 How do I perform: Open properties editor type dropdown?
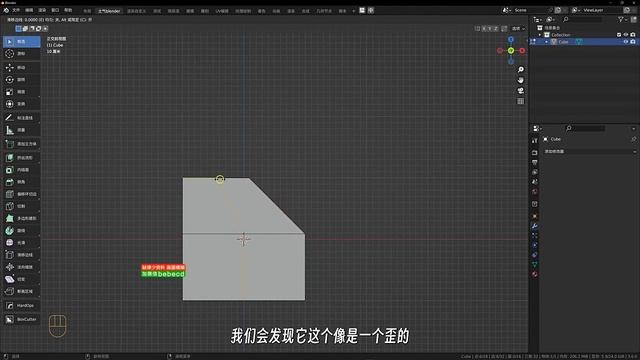pos(537,129)
